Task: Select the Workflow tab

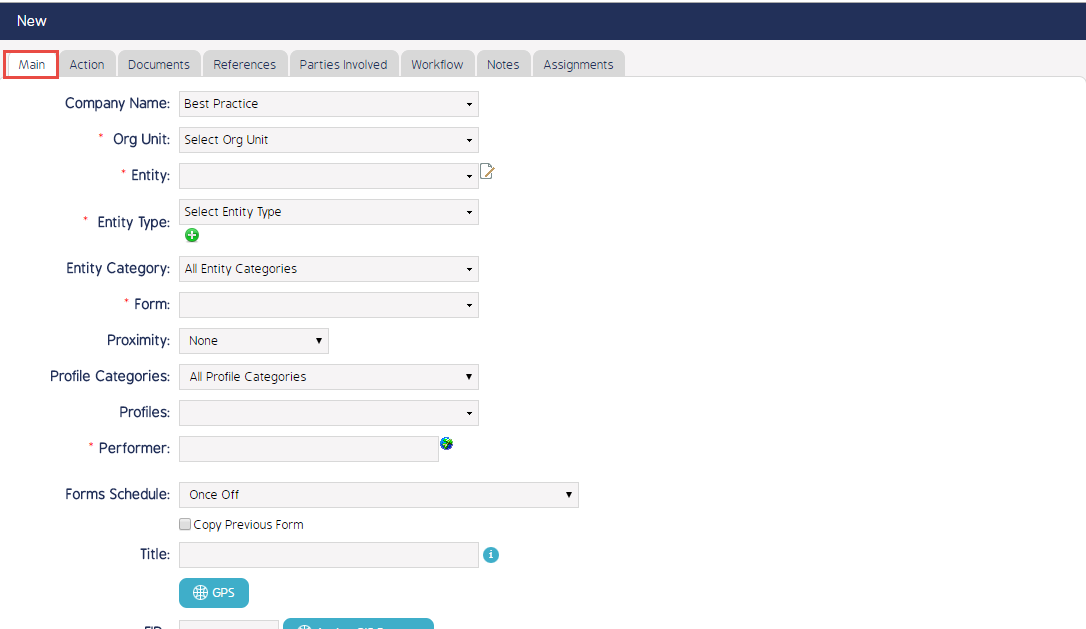Action: point(437,64)
